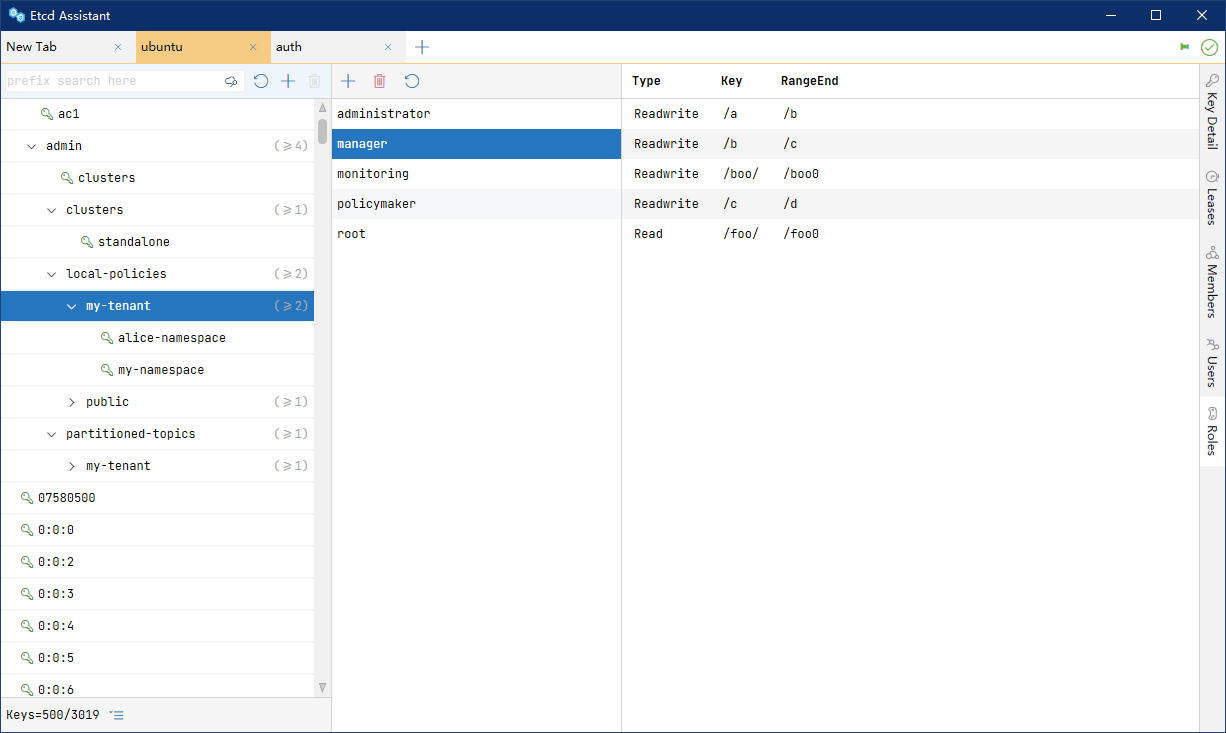Image resolution: width=1226 pixels, height=733 pixels.
Task: Select the alice-namespace key
Action: 171,338
